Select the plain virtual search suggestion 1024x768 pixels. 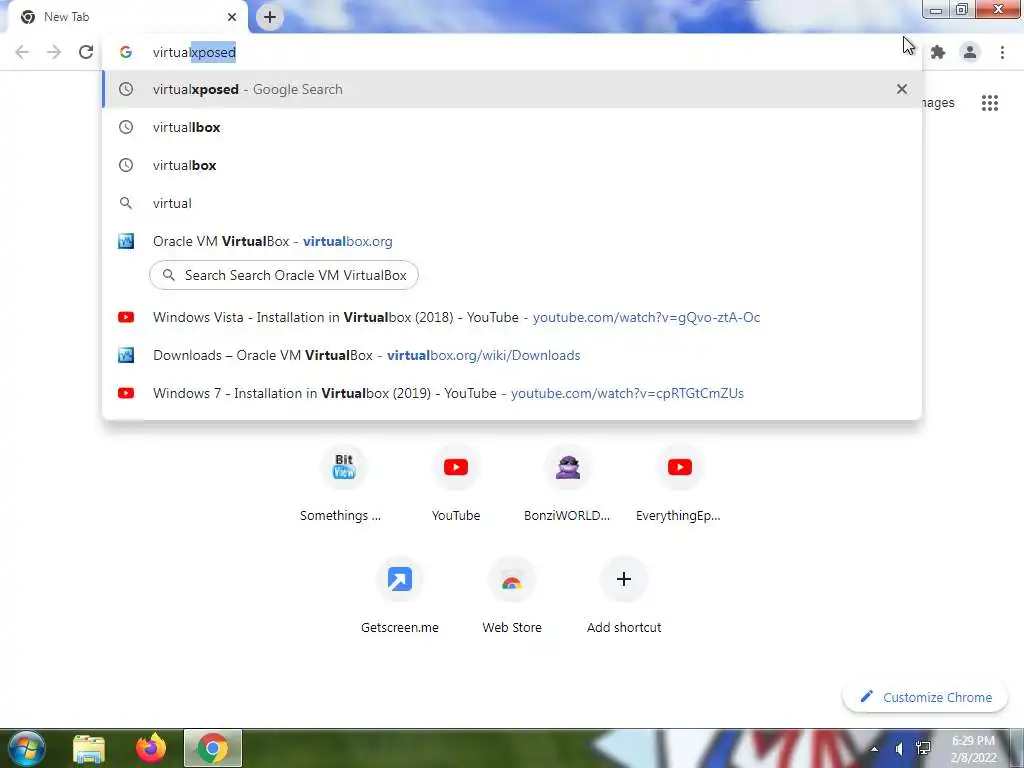point(512,203)
